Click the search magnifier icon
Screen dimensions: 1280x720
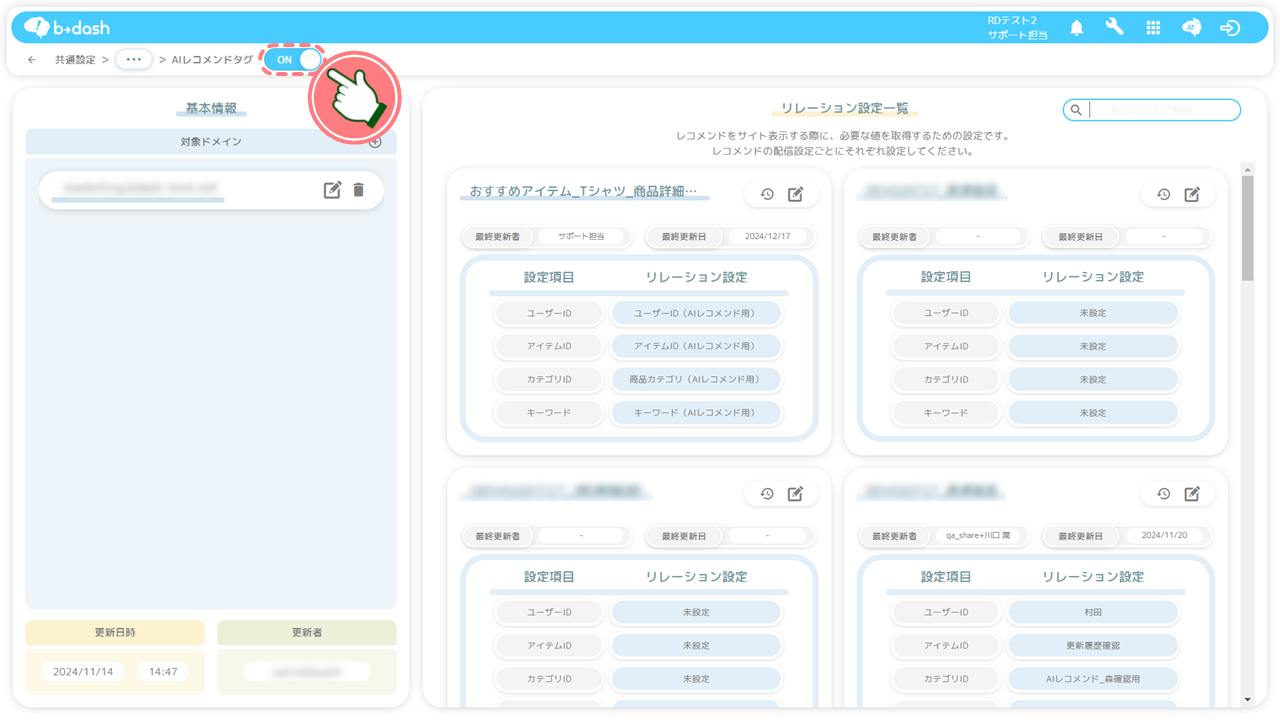click(x=1076, y=110)
